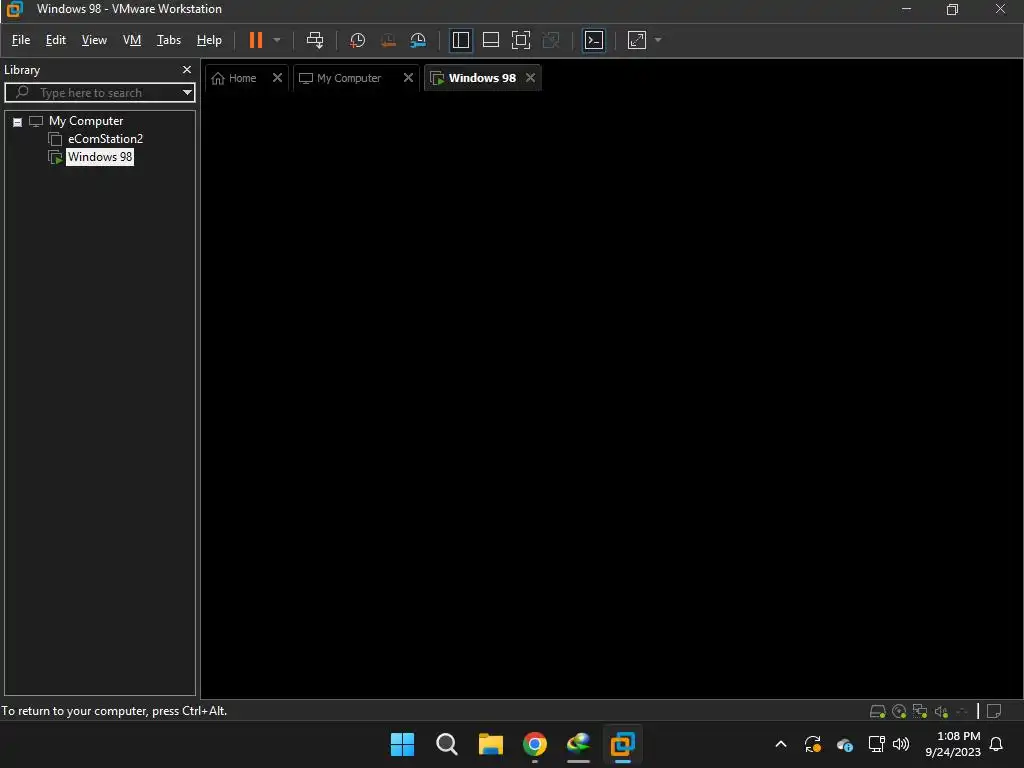Viewport: 1024px width, 768px height.
Task: Open File Explorer from the taskbar
Action: point(490,744)
